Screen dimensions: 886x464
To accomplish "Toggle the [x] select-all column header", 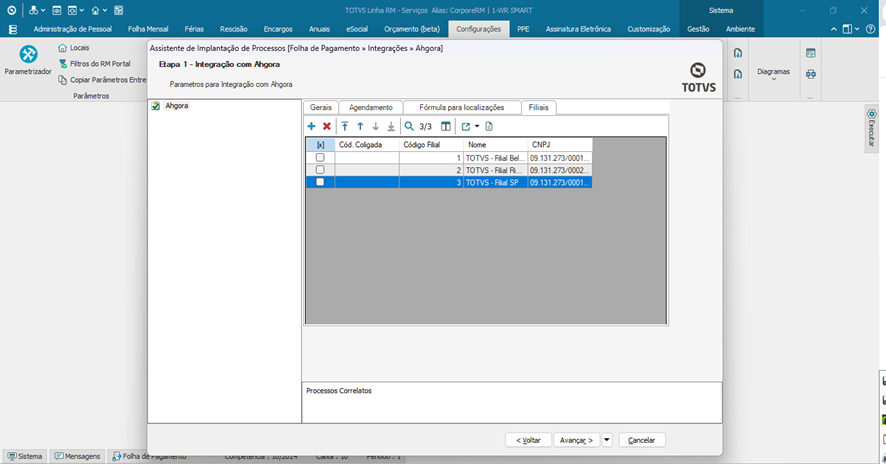I will (x=320, y=145).
